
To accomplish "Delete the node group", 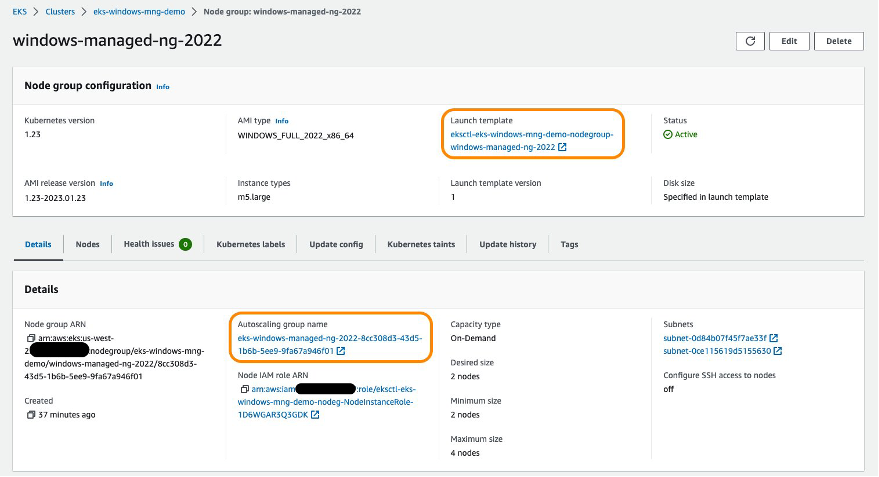I will (x=839, y=41).
